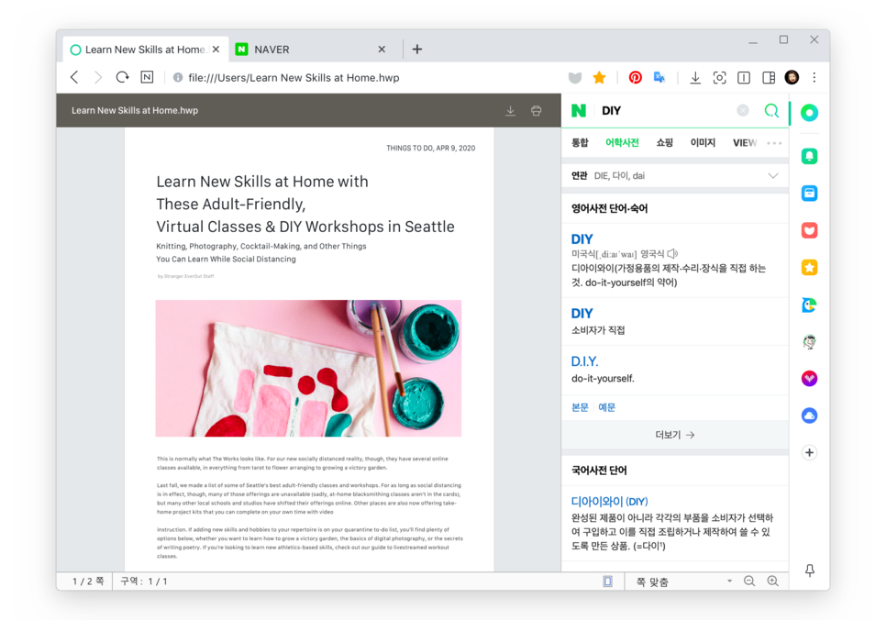The image size is (886, 621).
Task: Click the paint craft image in document
Action: [309, 368]
